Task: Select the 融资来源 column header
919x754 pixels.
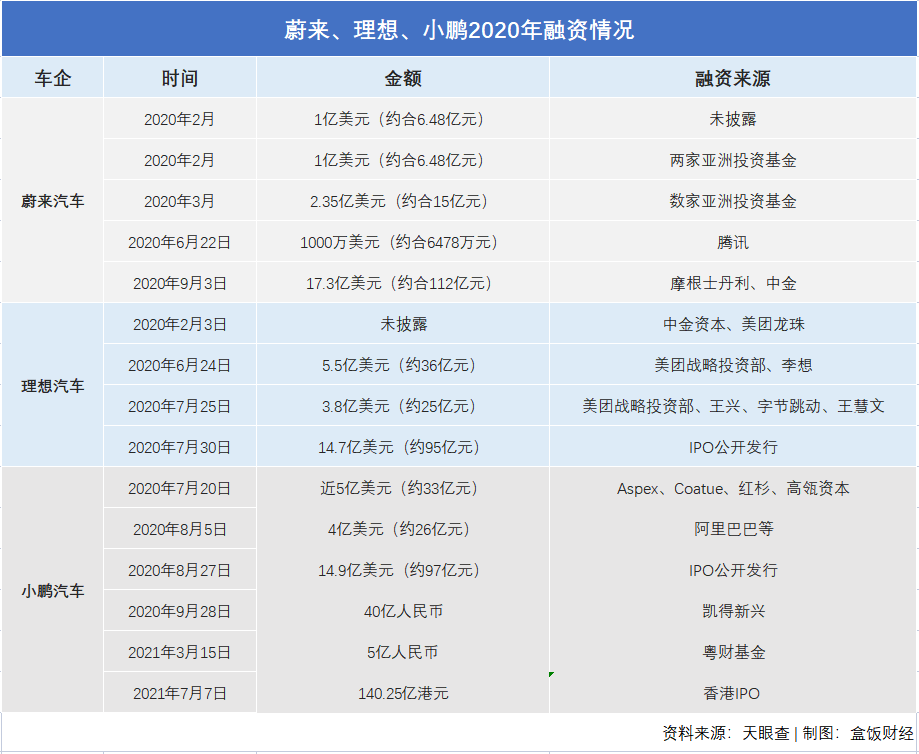Action: 733,77
